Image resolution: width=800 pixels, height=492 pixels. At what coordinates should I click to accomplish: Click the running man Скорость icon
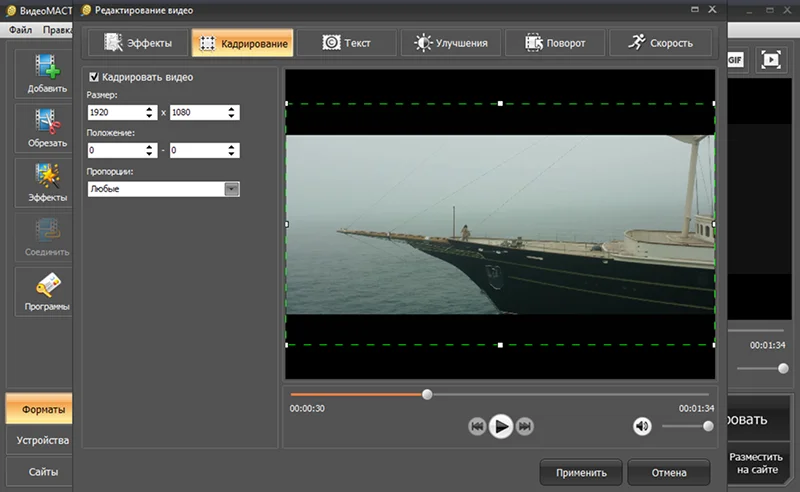point(637,42)
